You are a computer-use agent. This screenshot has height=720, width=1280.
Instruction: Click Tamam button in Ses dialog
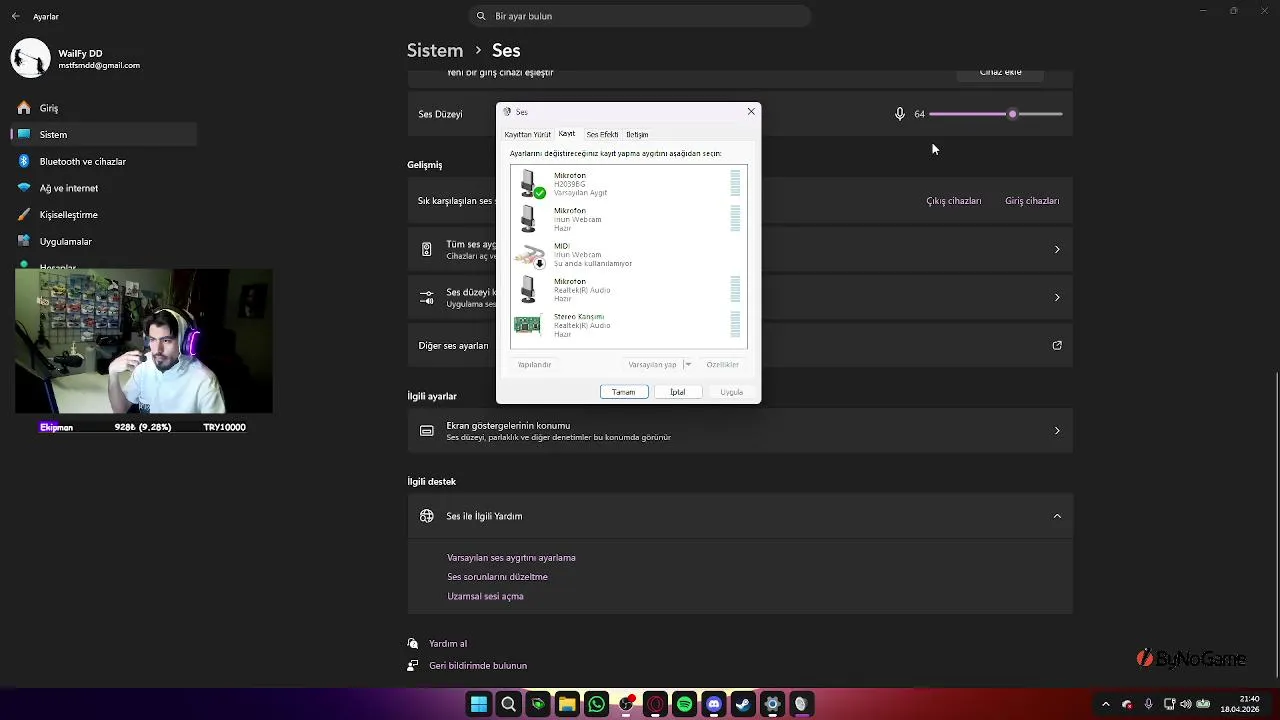click(x=623, y=392)
